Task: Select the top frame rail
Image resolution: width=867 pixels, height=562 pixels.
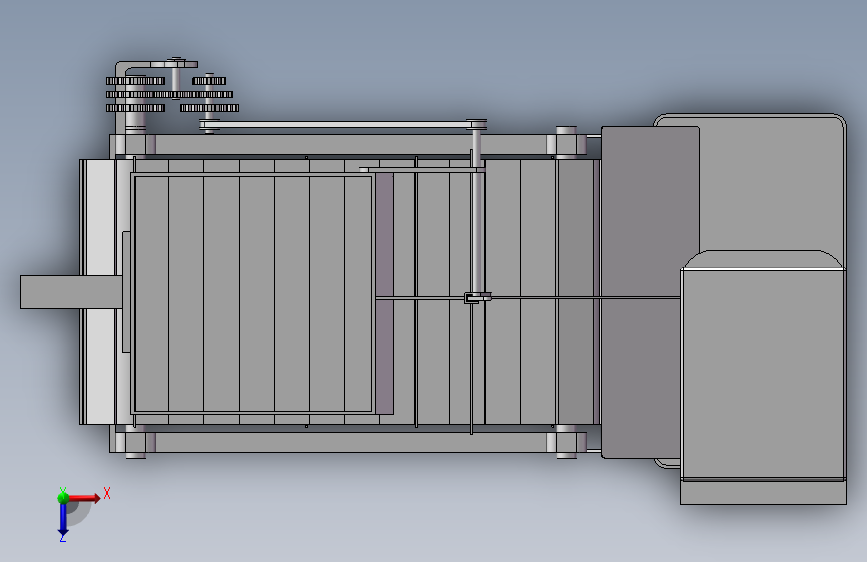Action: point(348,144)
